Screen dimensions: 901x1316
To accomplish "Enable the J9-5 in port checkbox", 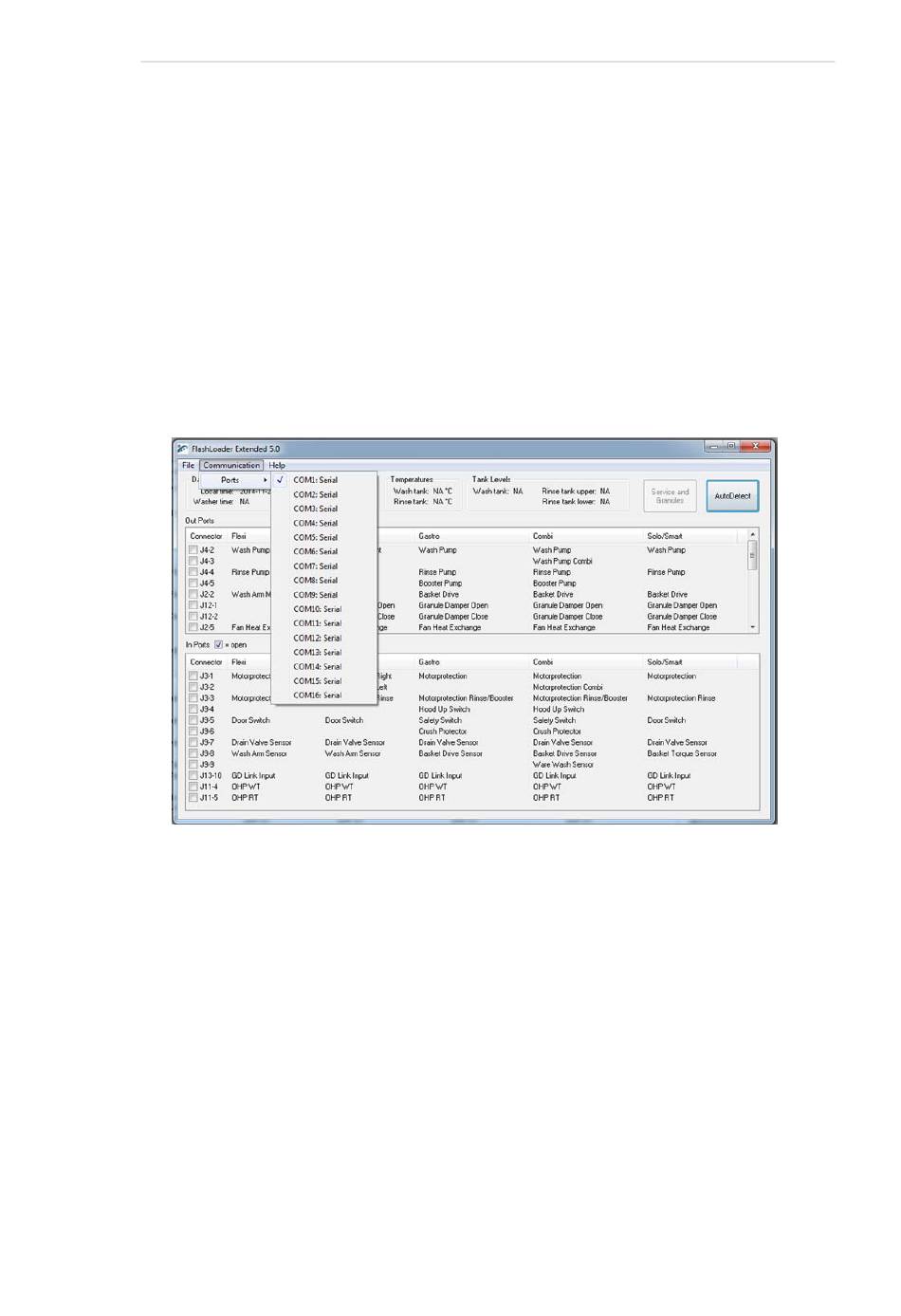I will point(193,721).
